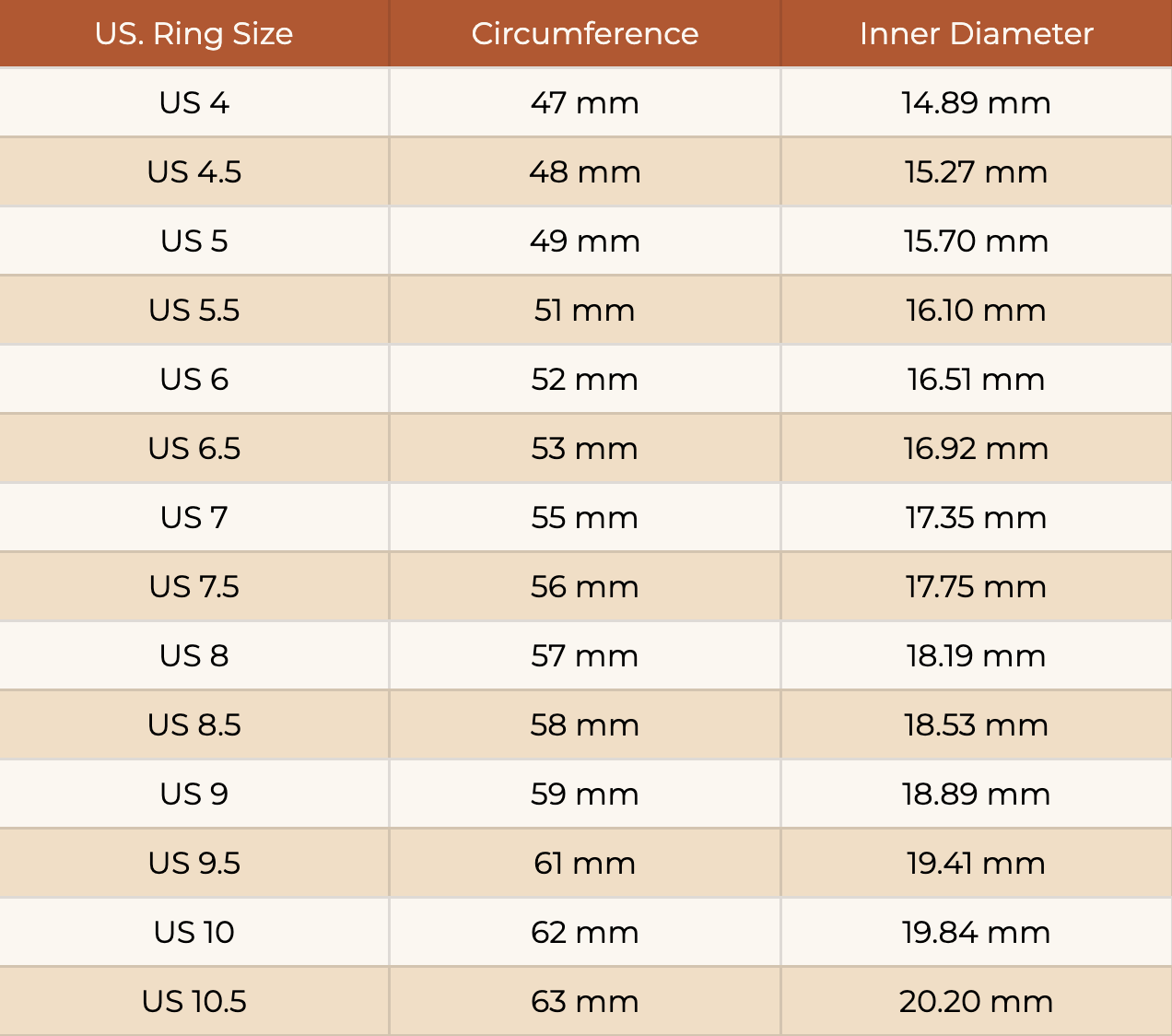This screenshot has height=1036, width=1172.
Task: Select the US 4 ring size cell
Action: click(193, 103)
